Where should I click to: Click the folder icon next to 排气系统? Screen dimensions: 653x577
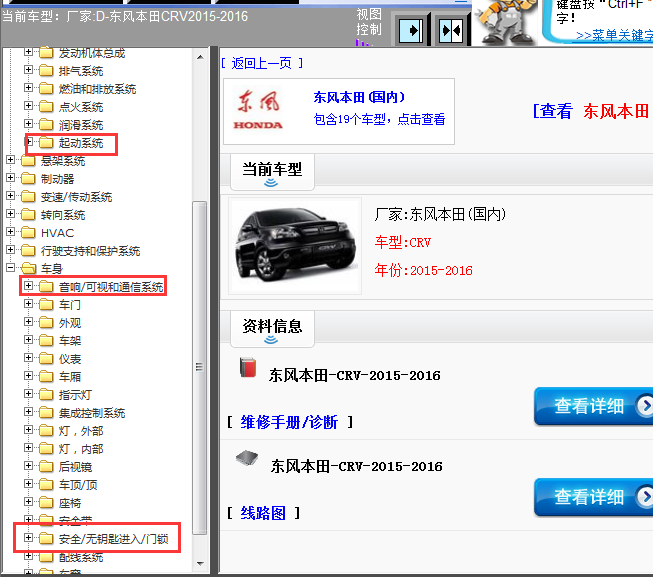coord(46,70)
